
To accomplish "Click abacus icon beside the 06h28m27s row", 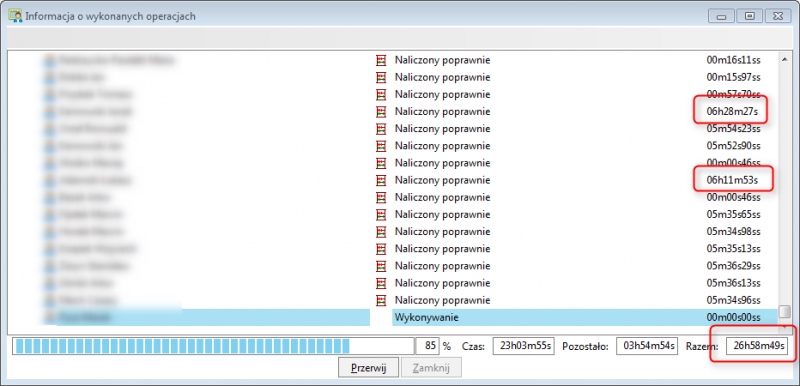I will 381,111.
